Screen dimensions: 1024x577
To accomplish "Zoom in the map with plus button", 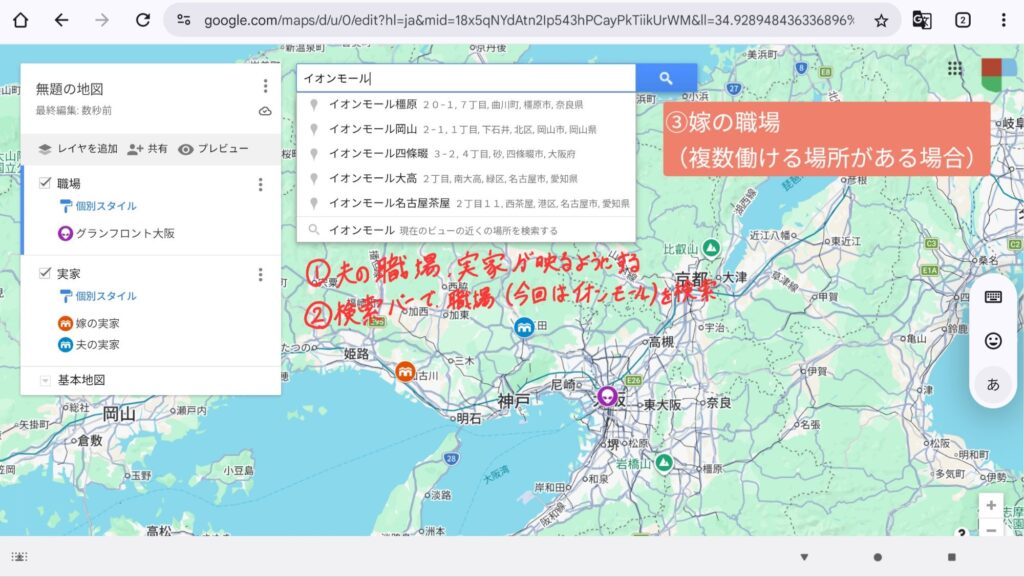I will pos(990,506).
